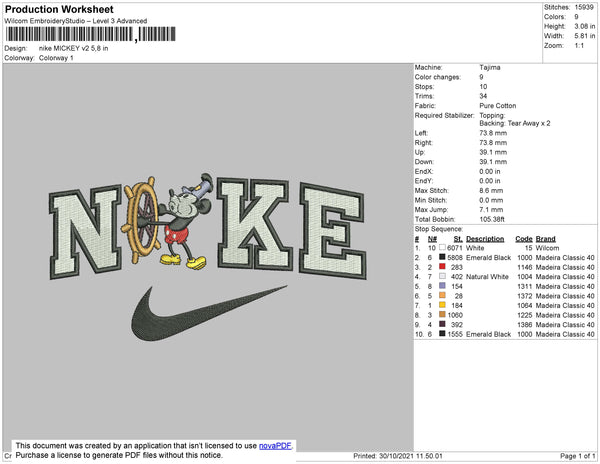Click code 1386 in row 9
The height and width of the screenshot is (464, 600).
525,324
